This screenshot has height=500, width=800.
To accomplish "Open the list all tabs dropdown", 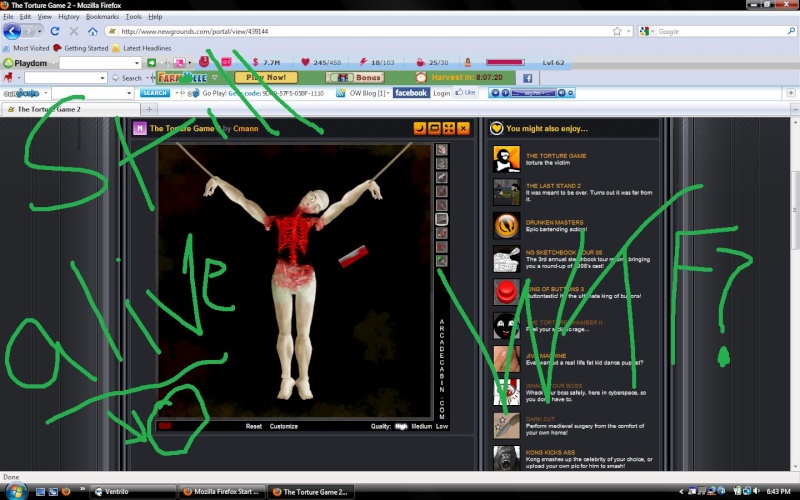I will (x=795, y=109).
